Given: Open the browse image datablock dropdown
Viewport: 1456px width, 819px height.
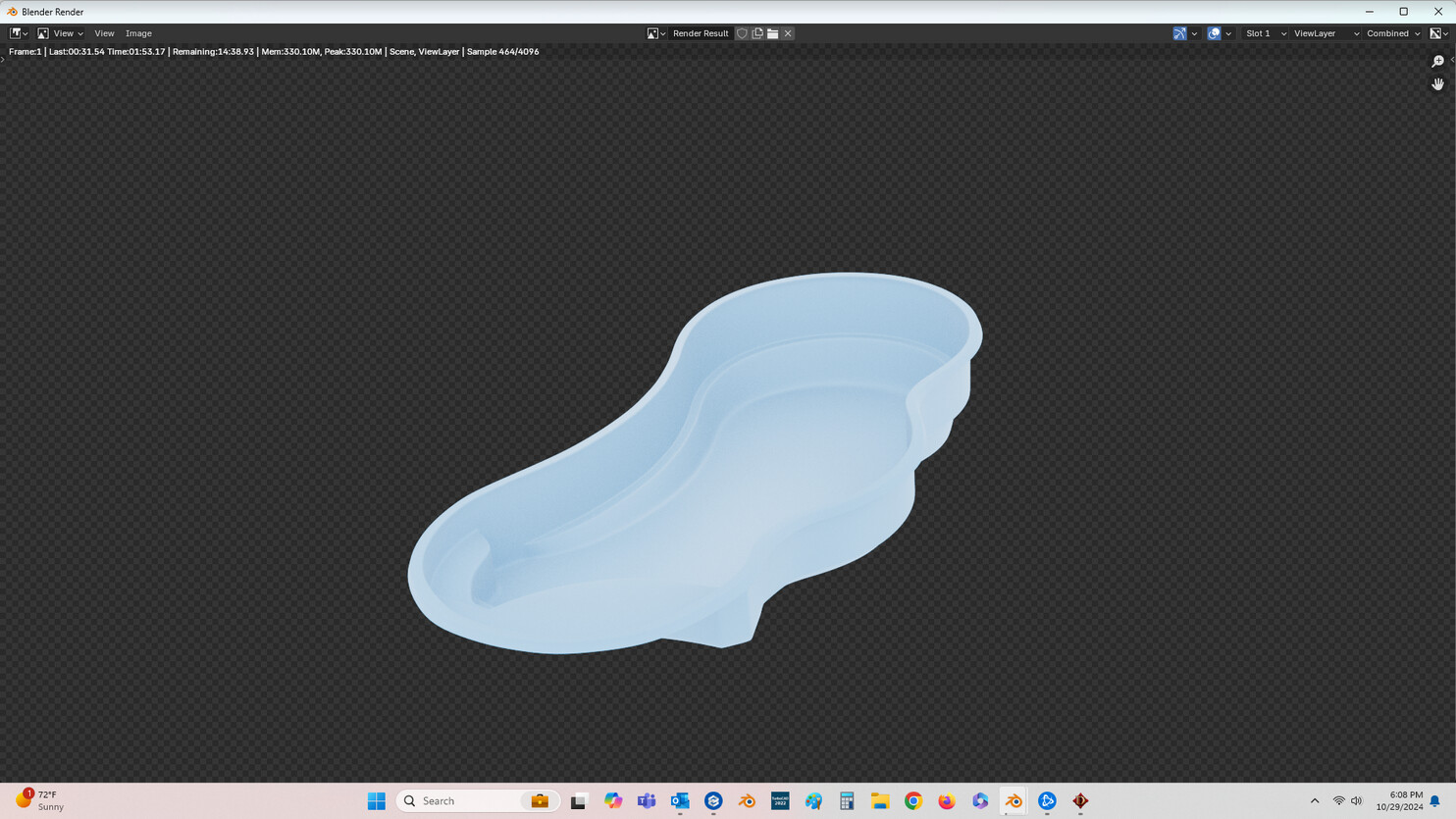Looking at the screenshot, I should pyautogui.click(x=653, y=32).
